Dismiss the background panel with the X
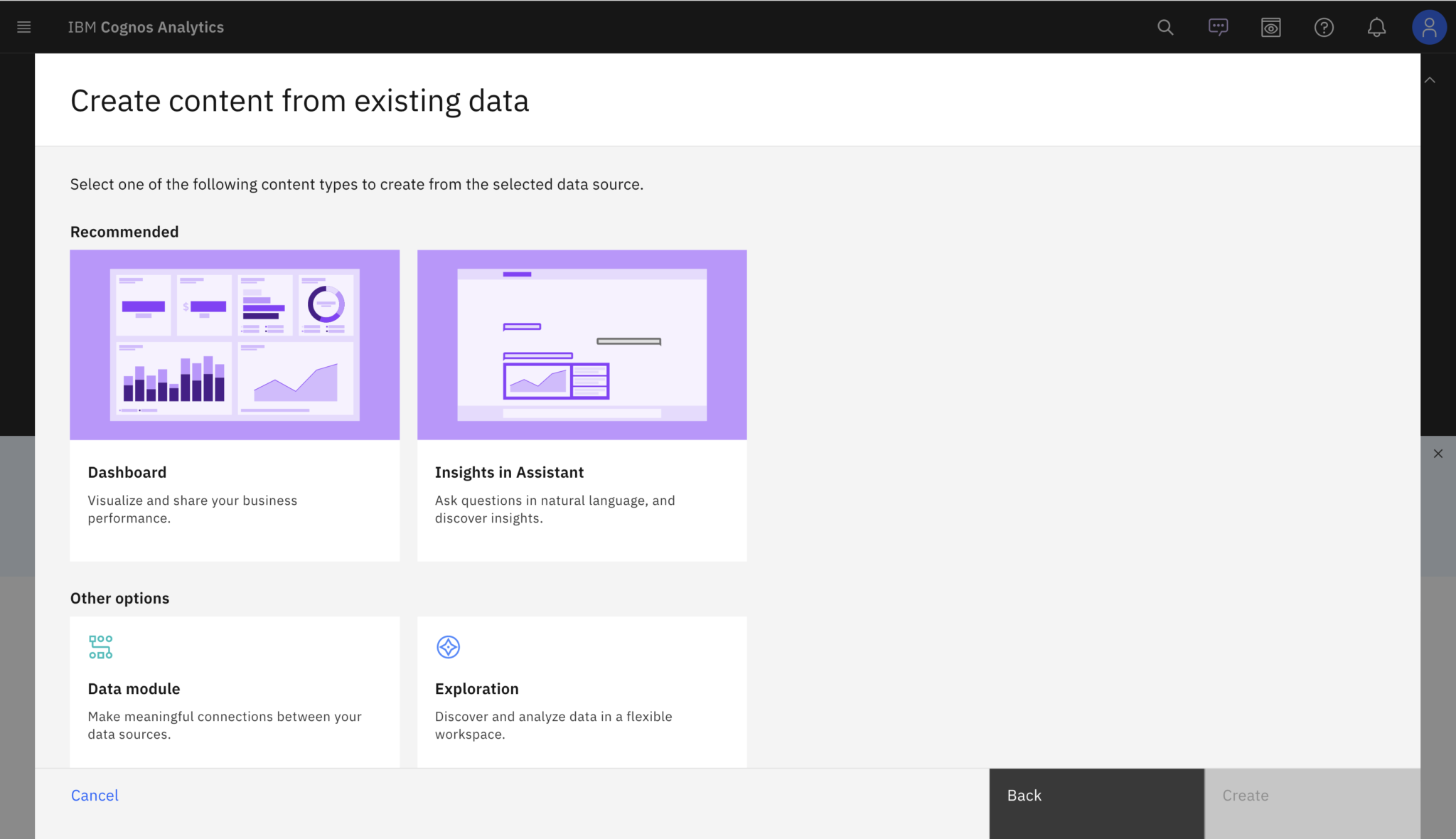The width and height of the screenshot is (1456, 839). [x=1438, y=453]
